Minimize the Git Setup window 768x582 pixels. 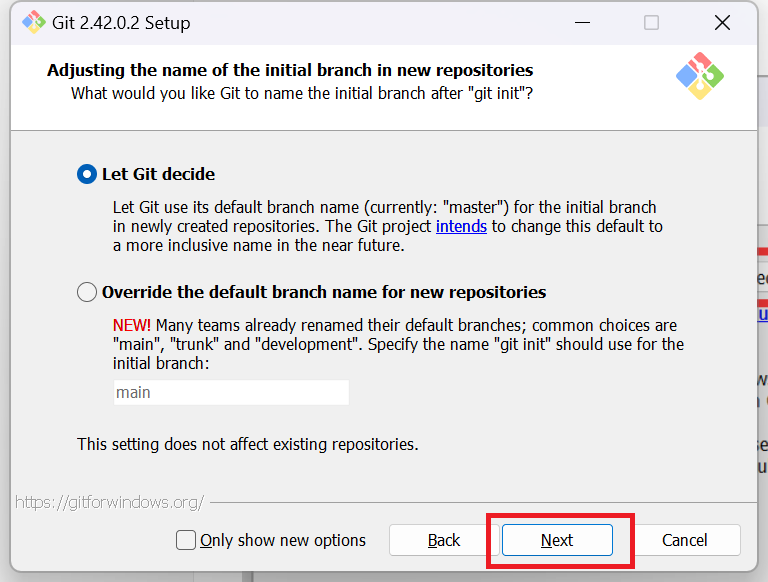point(582,23)
